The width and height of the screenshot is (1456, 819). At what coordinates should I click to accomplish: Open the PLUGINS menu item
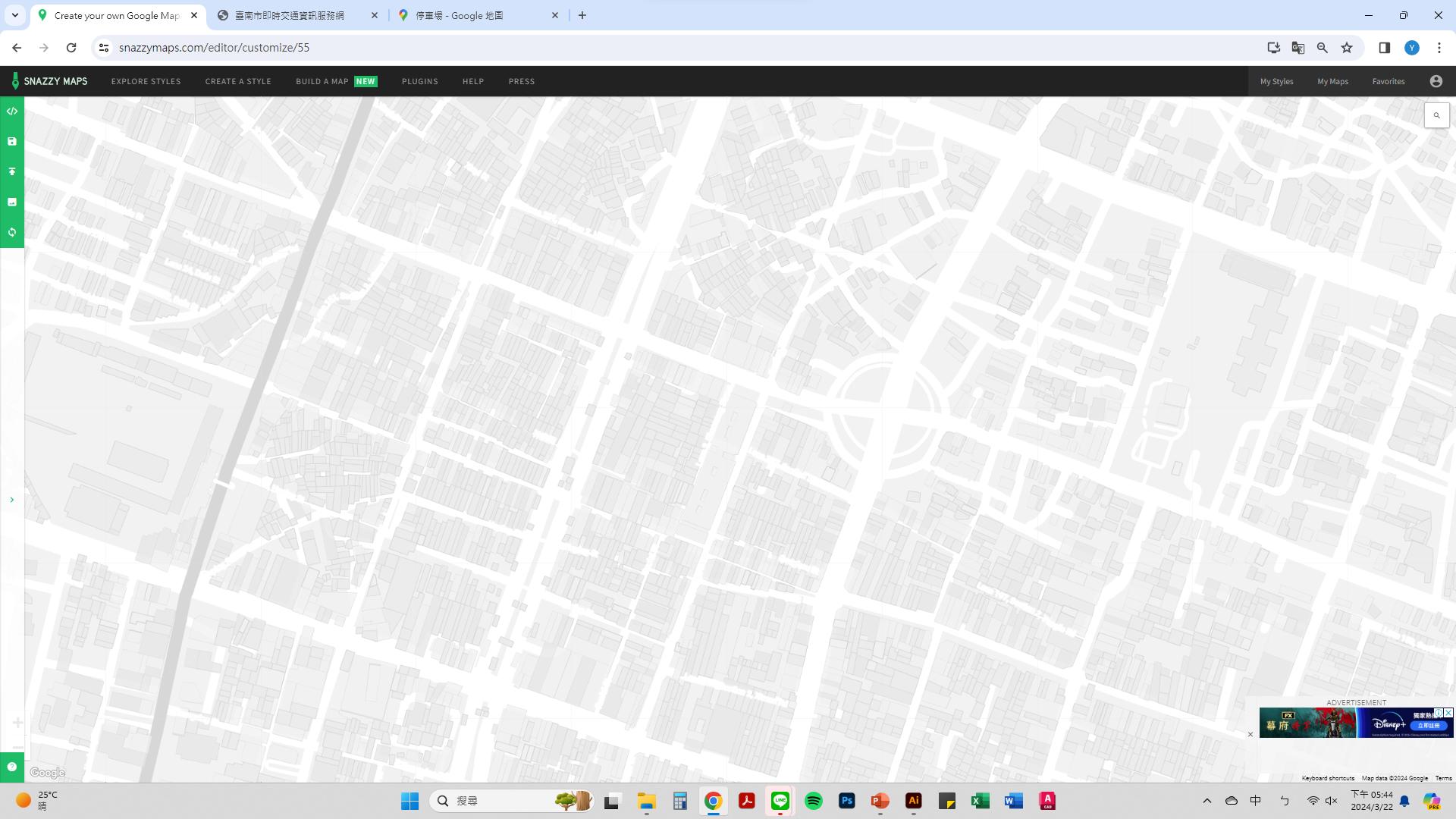(x=419, y=81)
